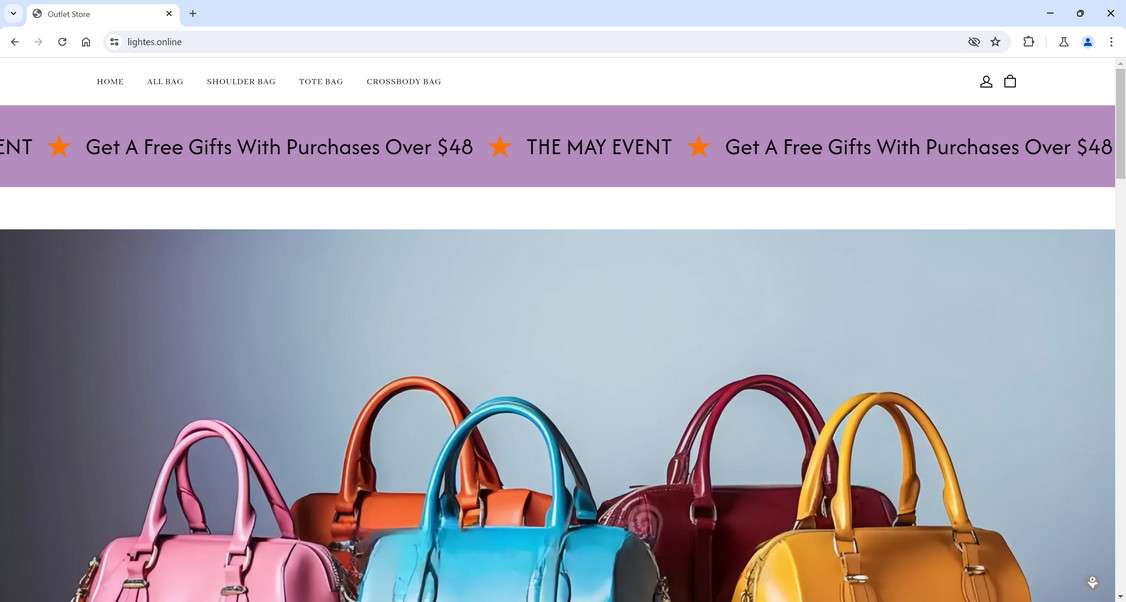Go to the browser home icon
The height and width of the screenshot is (602, 1126).
tap(86, 42)
